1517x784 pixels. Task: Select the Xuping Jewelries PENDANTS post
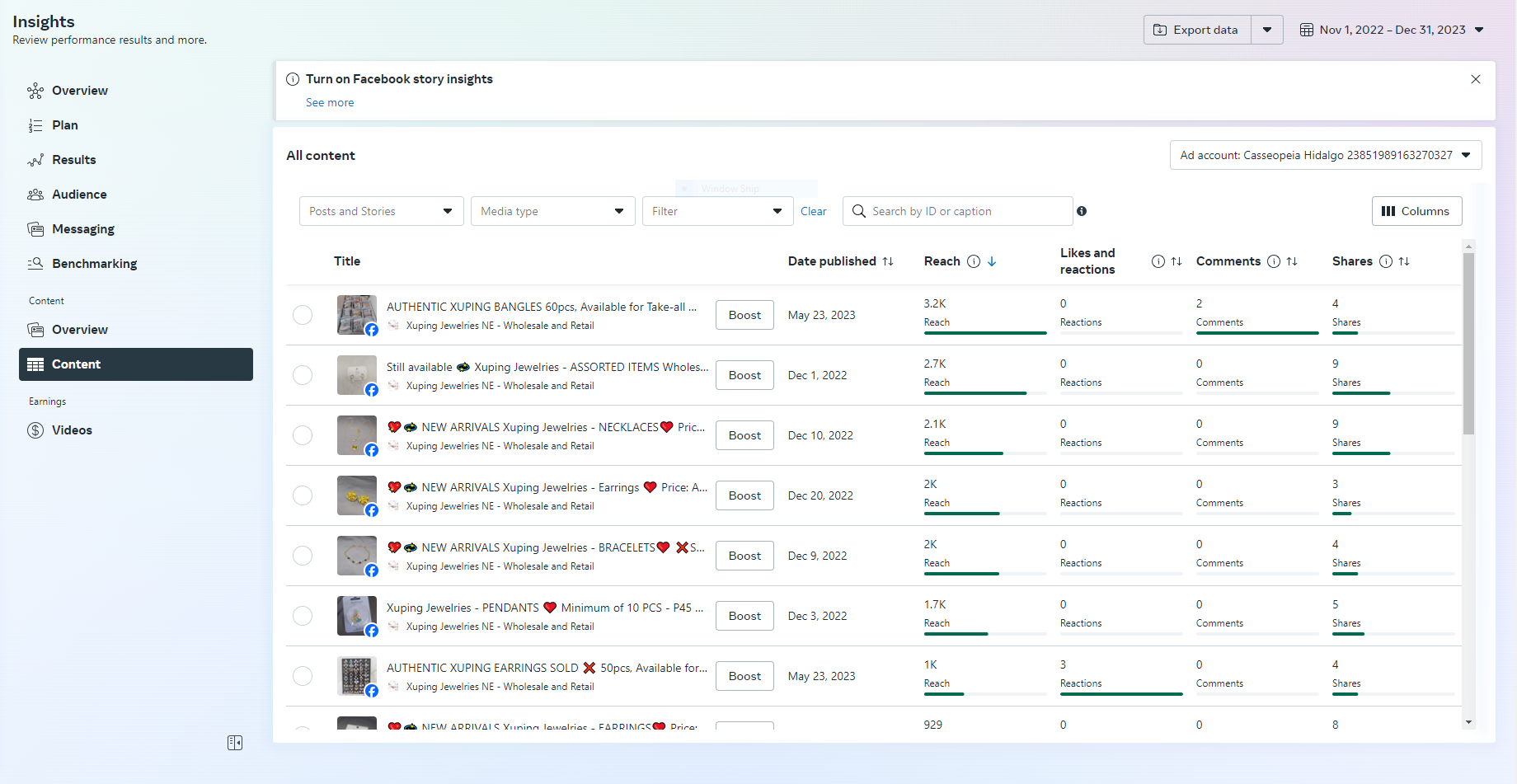click(x=303, y=616)
